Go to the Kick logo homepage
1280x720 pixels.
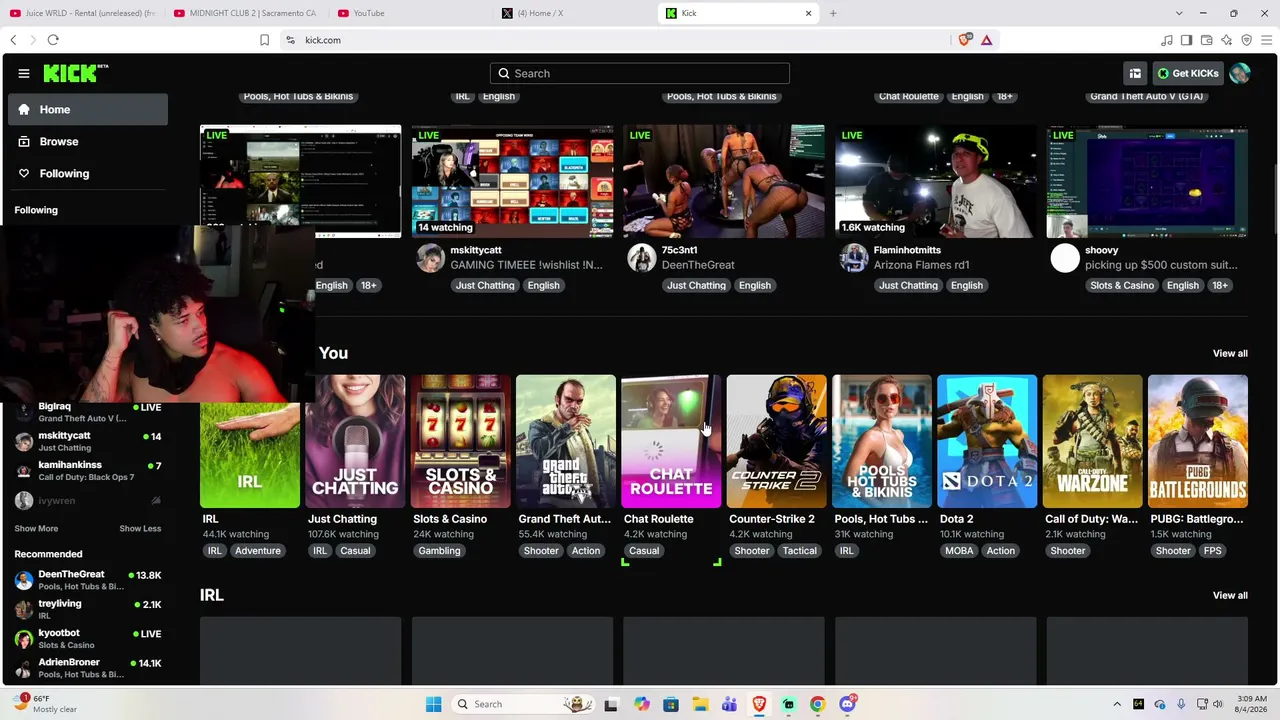[x=75, y=73]
